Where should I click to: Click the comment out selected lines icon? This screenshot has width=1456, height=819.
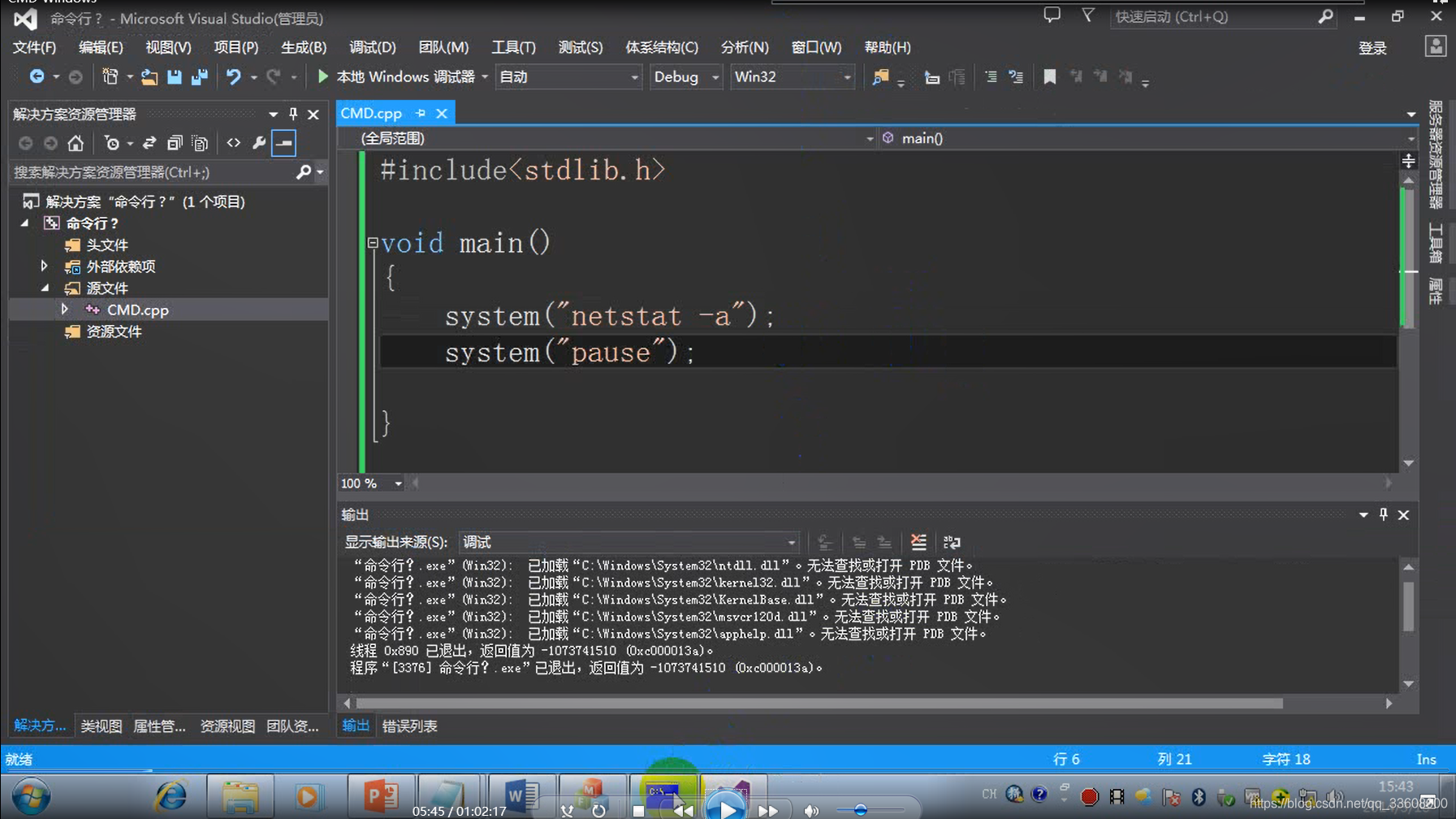coord(991,77)
